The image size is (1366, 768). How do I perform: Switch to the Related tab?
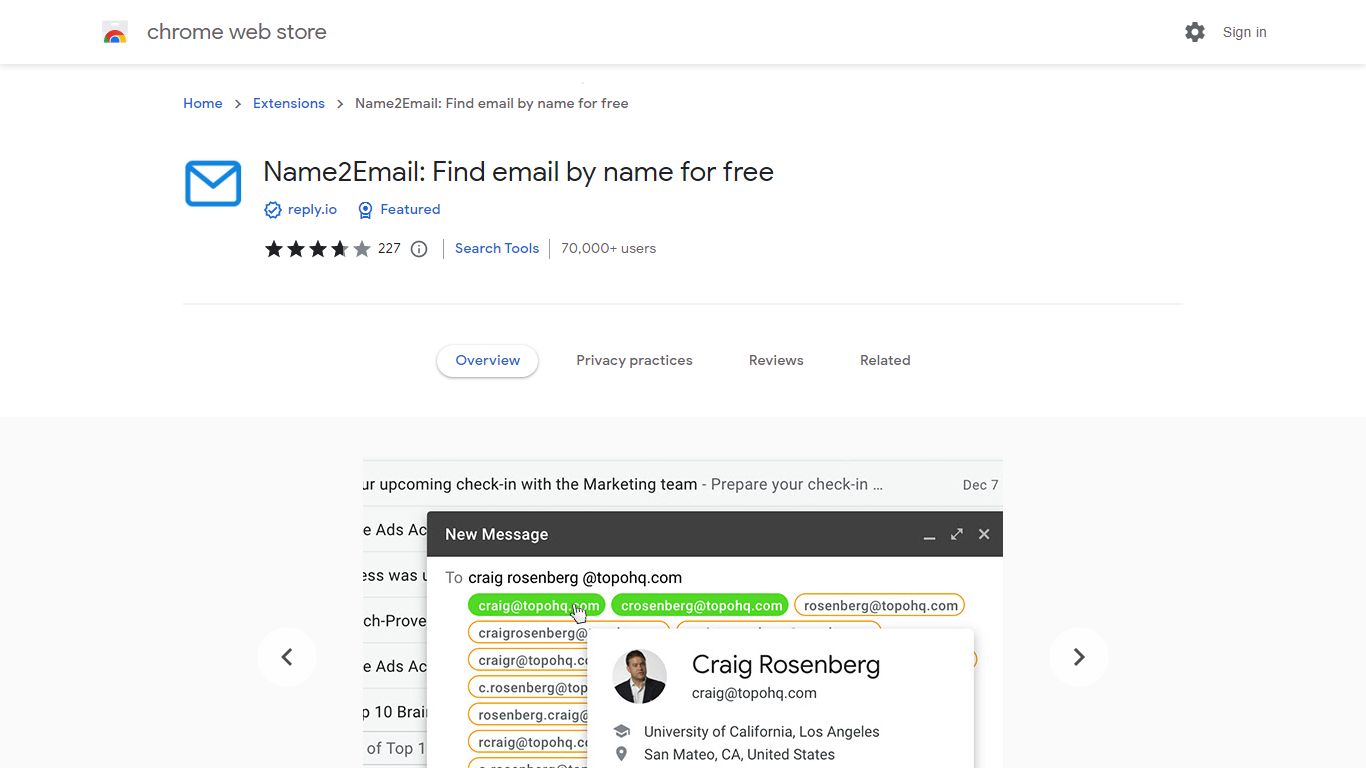click(x=885, y=360)
